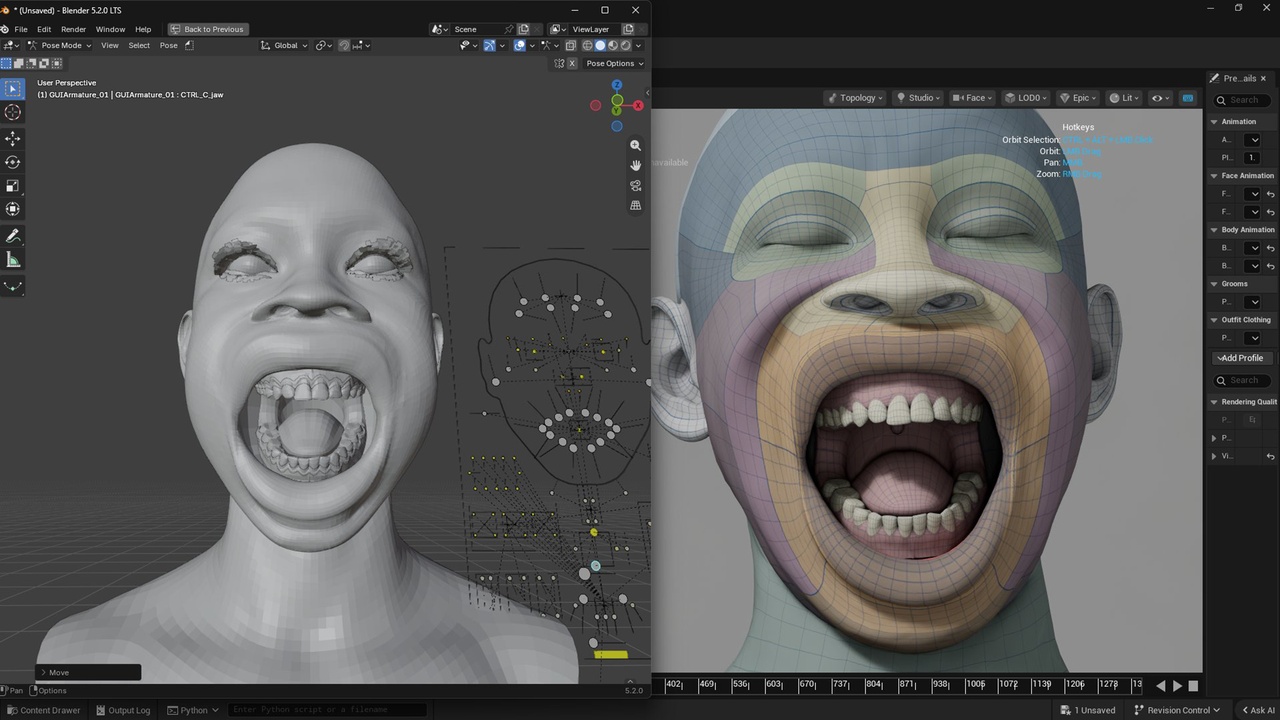This screenshot has height=720, width=1280.
Task: Toggle X-ray display in Blender header
Action: coord(571,45)
